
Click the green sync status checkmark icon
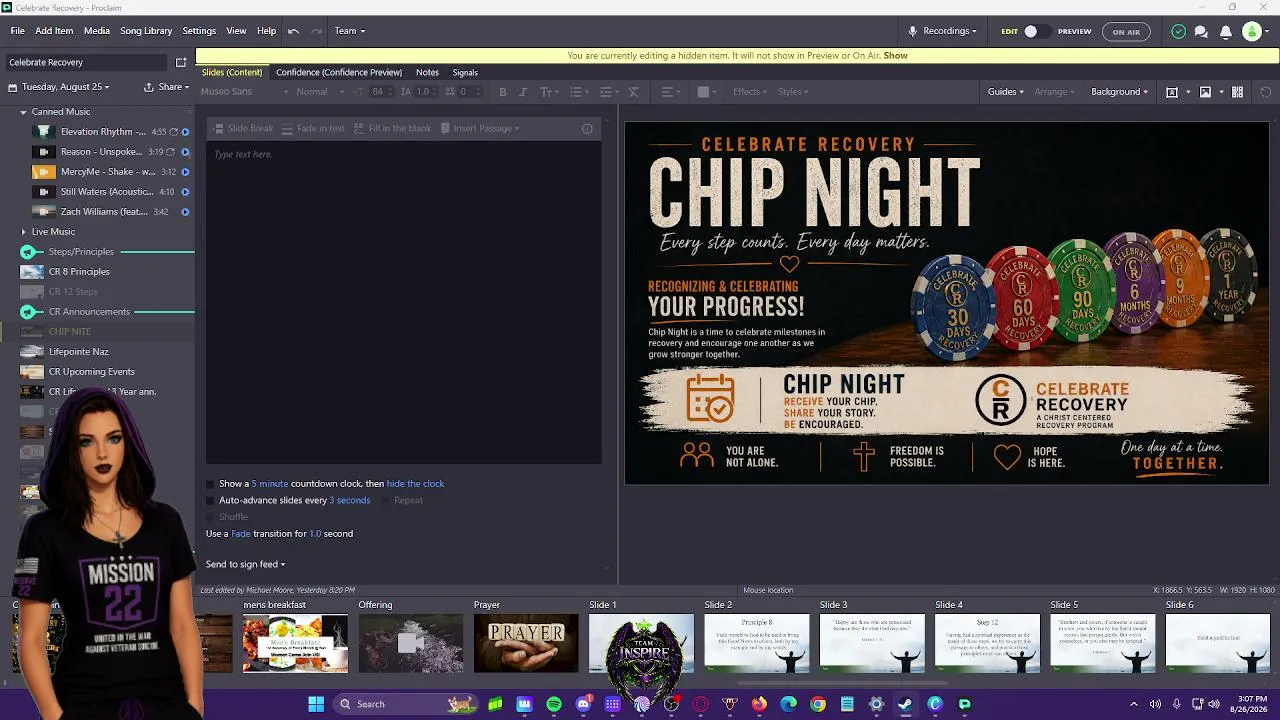click(1178, 32)
